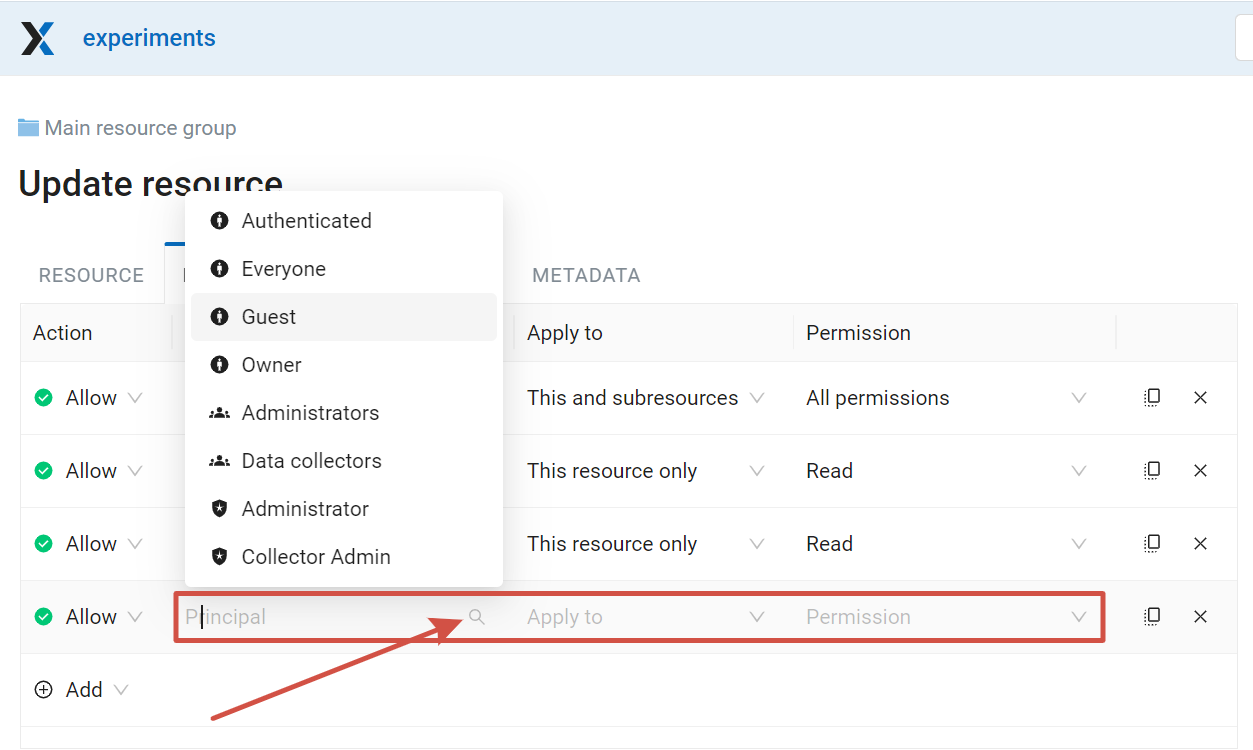Select Authenticated from the principal list
The width and height of the screenshot is (1253, 750).
tap(344, 221)
